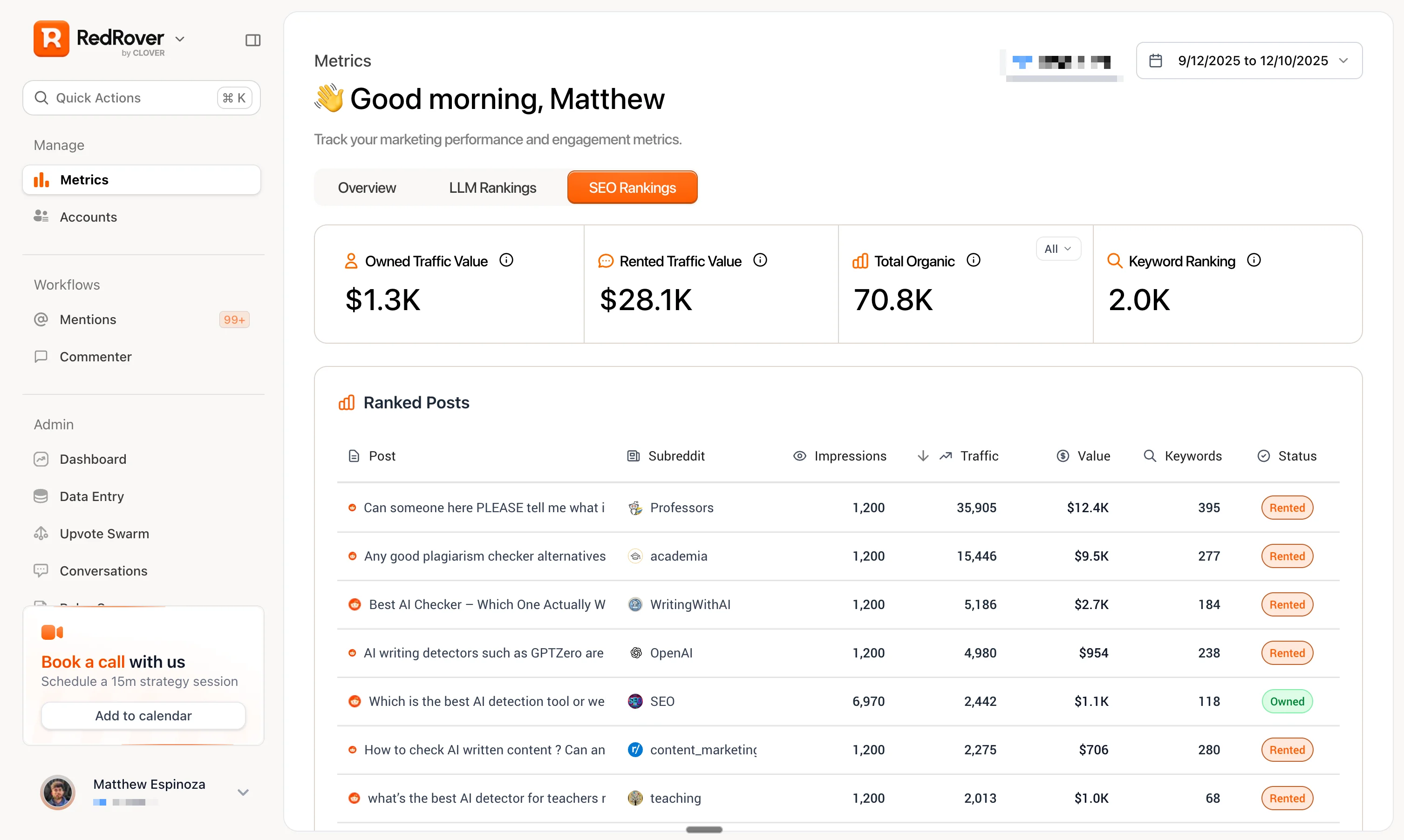The height and width of the screenshot is (840, 1404).
Task: Sort by the Keywords column header
Action: pyautogui.click(x=1183, y=456)
